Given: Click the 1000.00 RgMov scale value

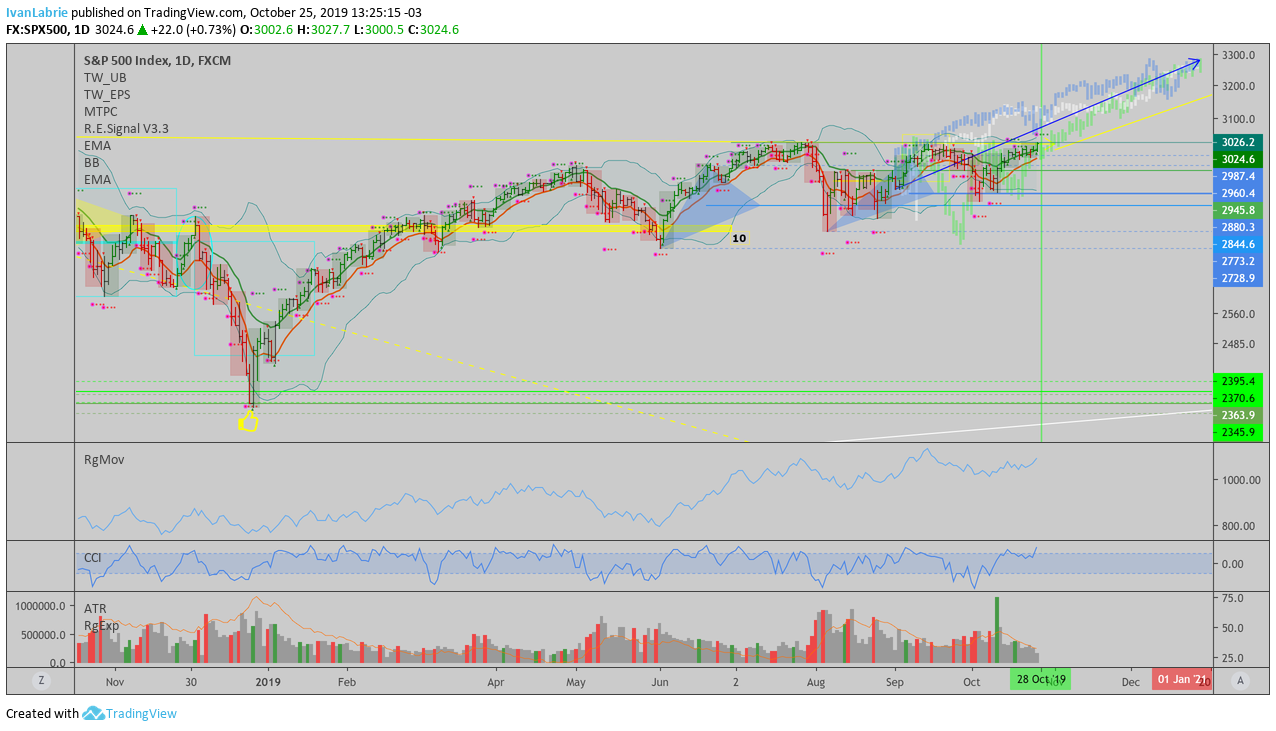Looking at the screenshot, I should (x=1241, y=480).
